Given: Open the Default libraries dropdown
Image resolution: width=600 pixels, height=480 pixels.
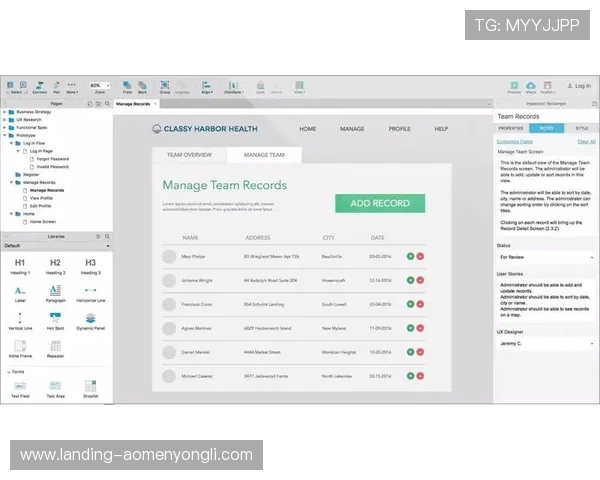Looking at the screenshot, I should click(x=56, y=245).
